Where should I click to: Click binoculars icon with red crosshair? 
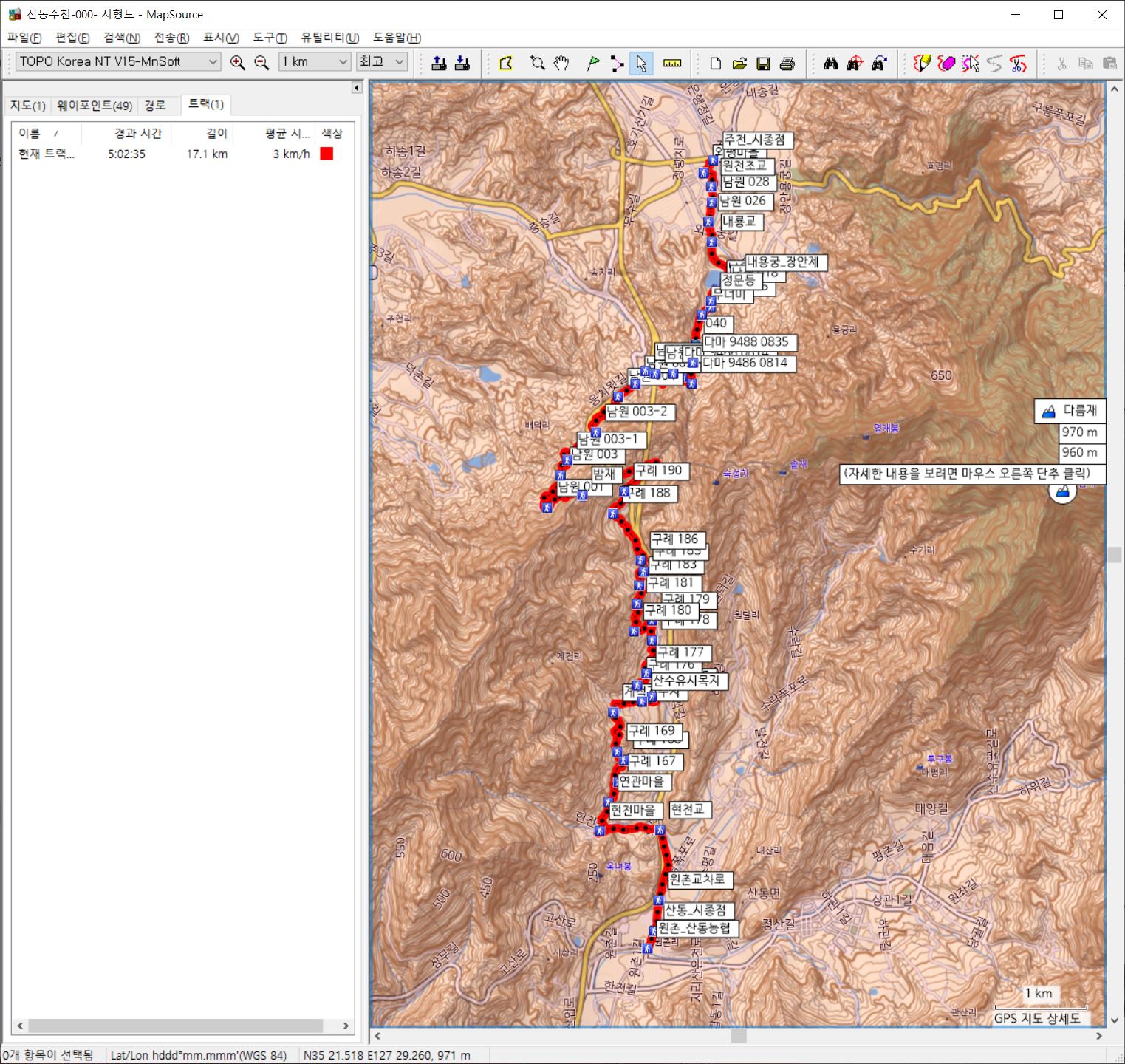(x=855, y=63)
